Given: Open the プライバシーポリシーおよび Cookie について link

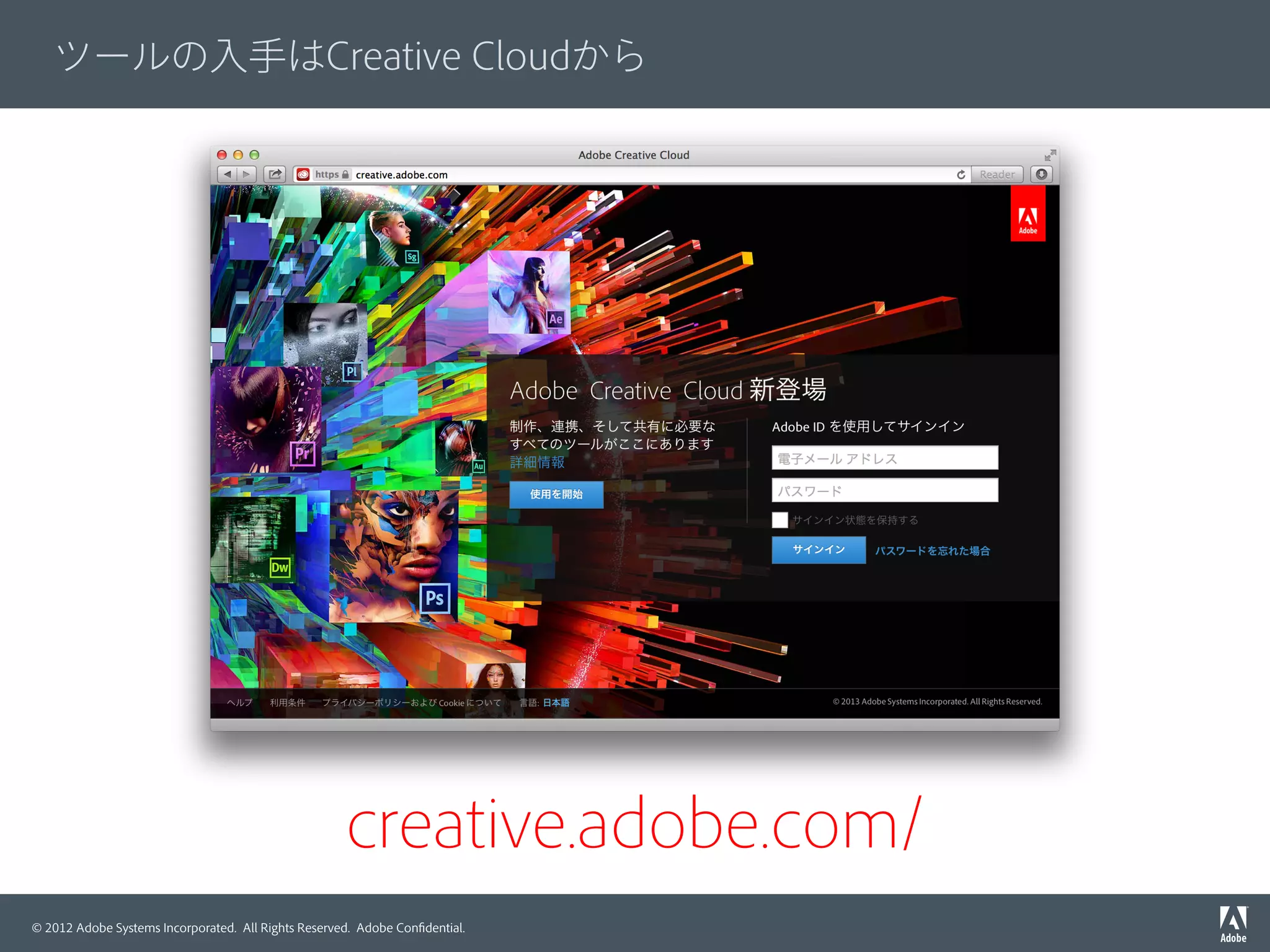Looking at the screenshot, I should coord(411,702).
